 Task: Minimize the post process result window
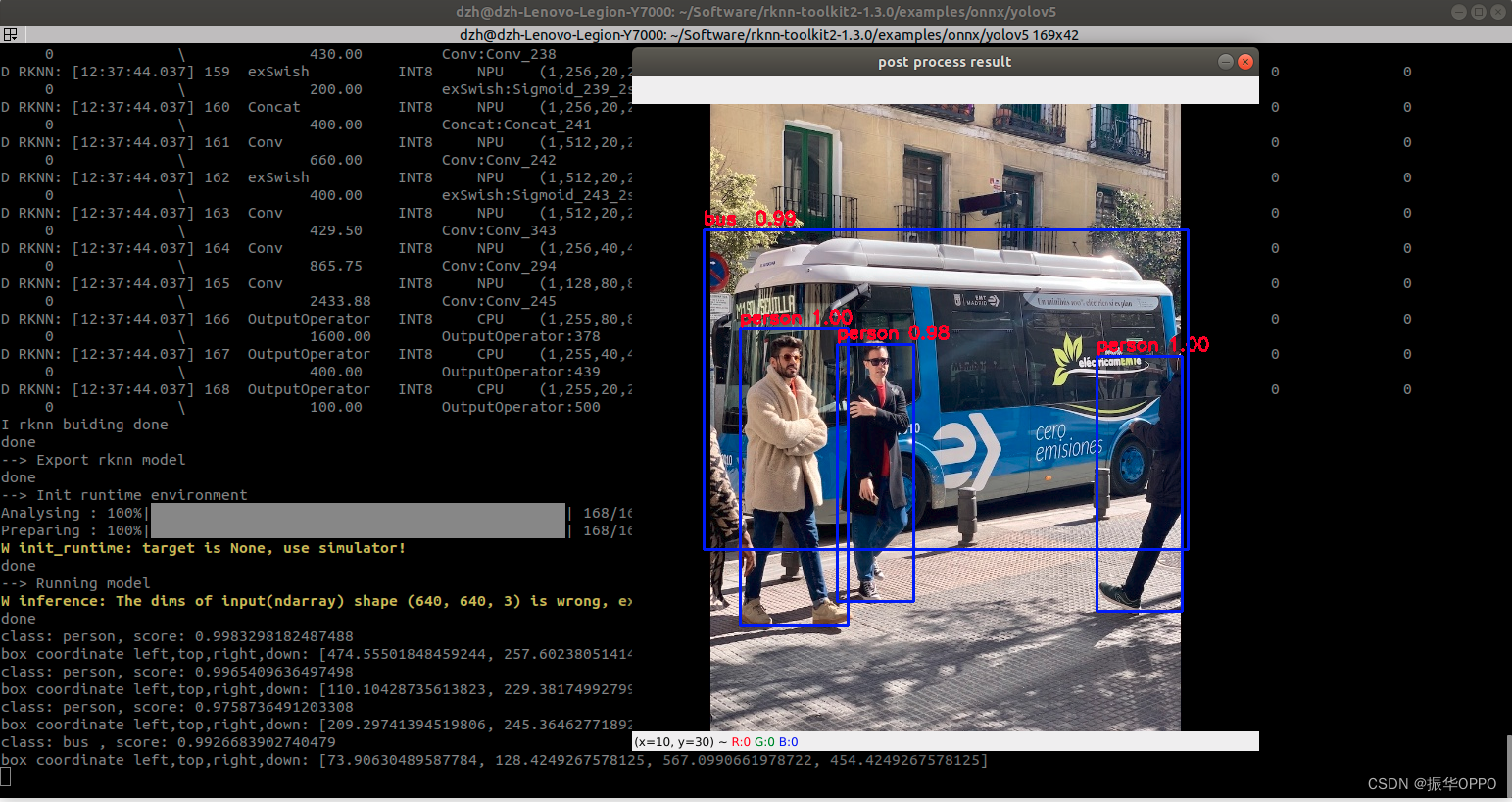(x=1225, y=62)
